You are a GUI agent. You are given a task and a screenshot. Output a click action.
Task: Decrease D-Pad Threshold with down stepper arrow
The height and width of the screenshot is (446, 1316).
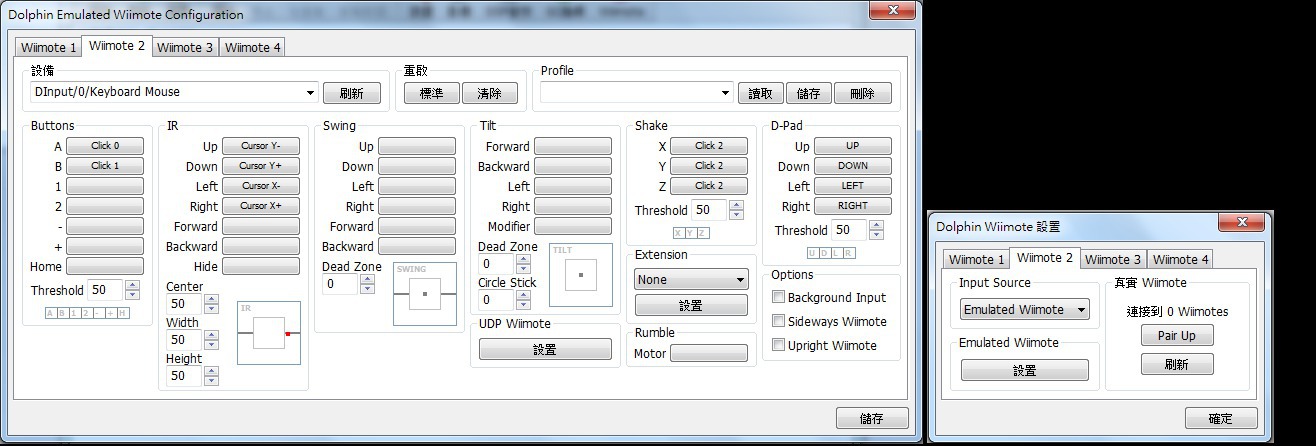pos(876,235)
